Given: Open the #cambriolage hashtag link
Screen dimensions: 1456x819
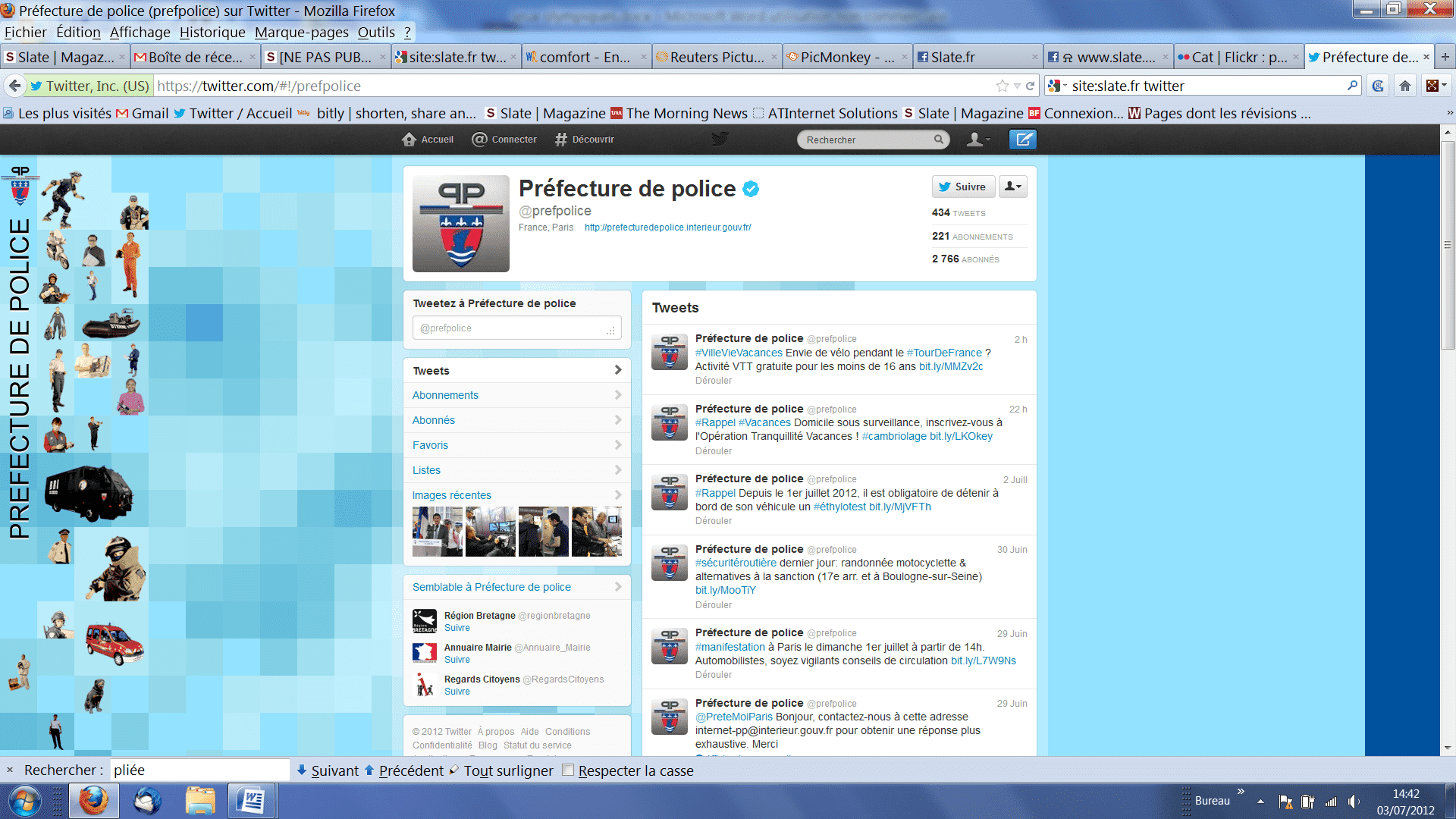Looking at the screenshot, I should pos(894,436).
